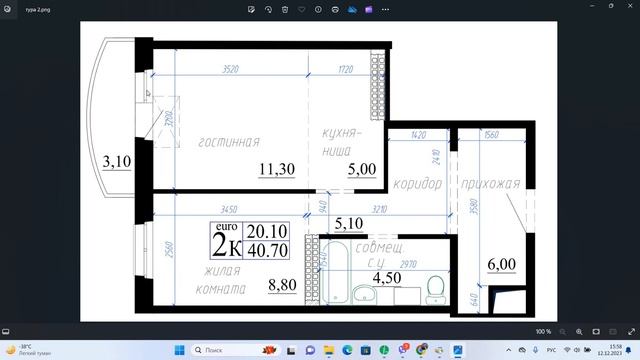Image resolution: width=640 pixels, height=360 pixels.
Task: Open the weather widget on the taskbar
Action: (x=29, y=350)
